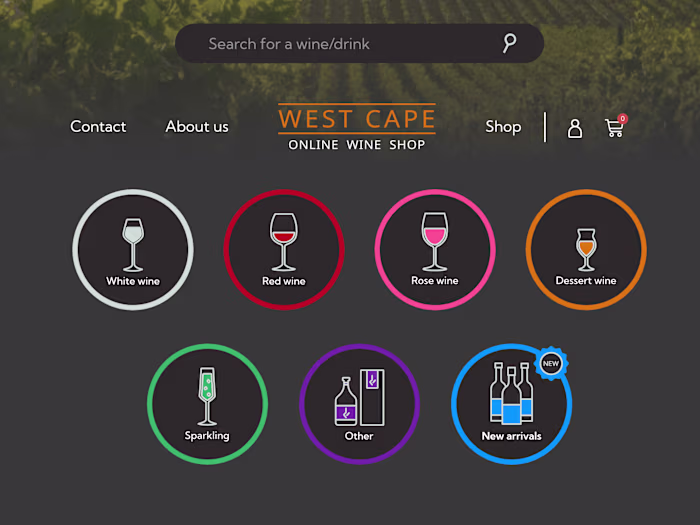Viewport: 700px width, 525px height.
Task: Open the user account icon
Action: tap(575, 128)
